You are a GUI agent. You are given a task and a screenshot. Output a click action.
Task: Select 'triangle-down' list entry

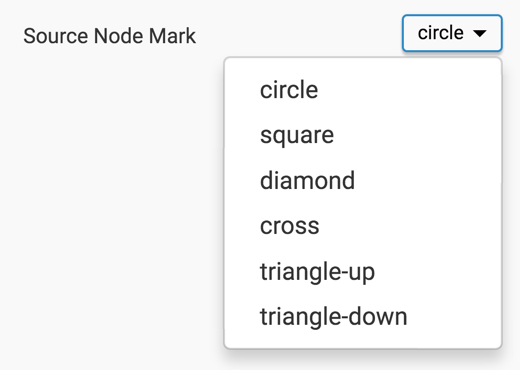pyautogui.click(x=363, y=316)
